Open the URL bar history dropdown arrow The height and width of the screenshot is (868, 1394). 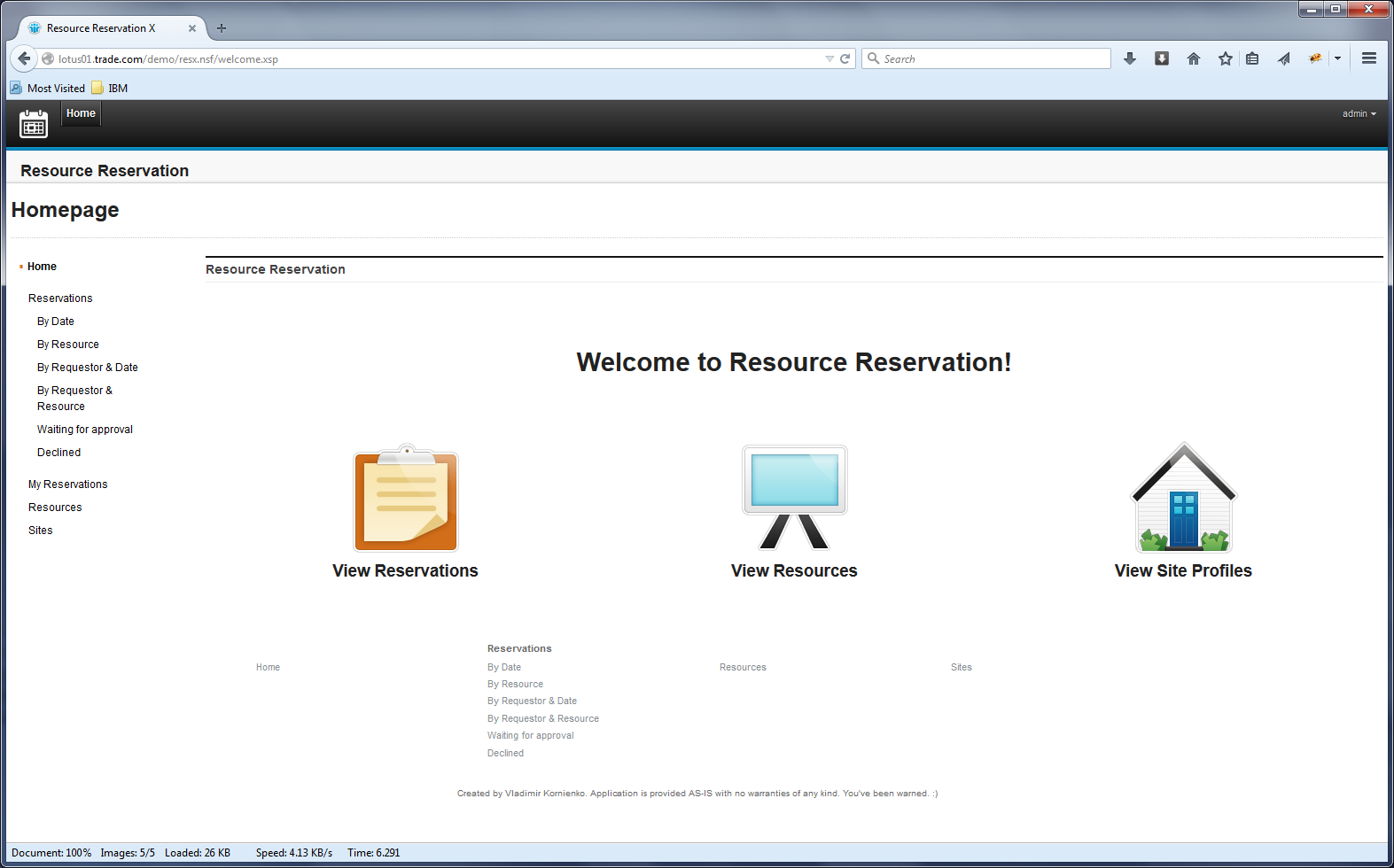tap(829, 59)
